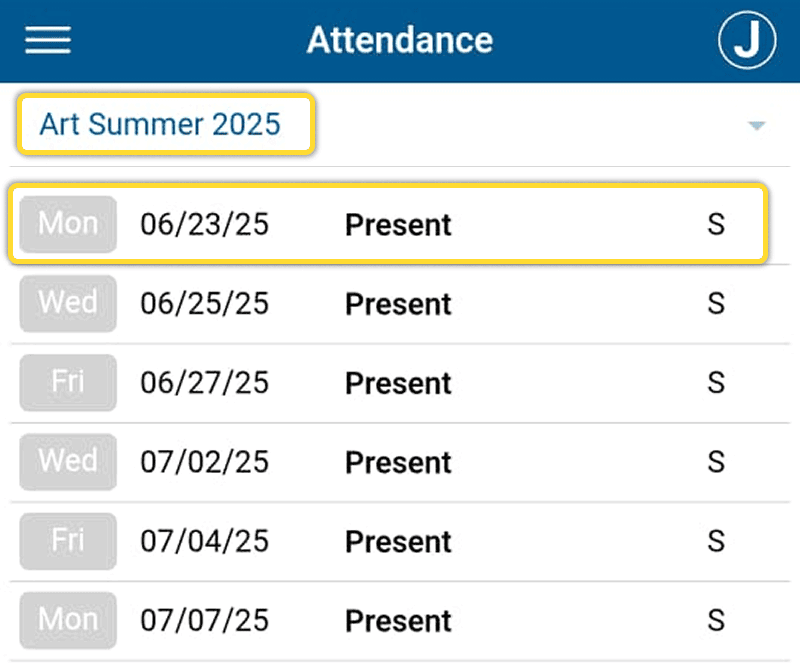This screenshot has width=800, height=664.
Task: Tap the Fri badge for 07/04/25
Action: click(x=68, y=541)
